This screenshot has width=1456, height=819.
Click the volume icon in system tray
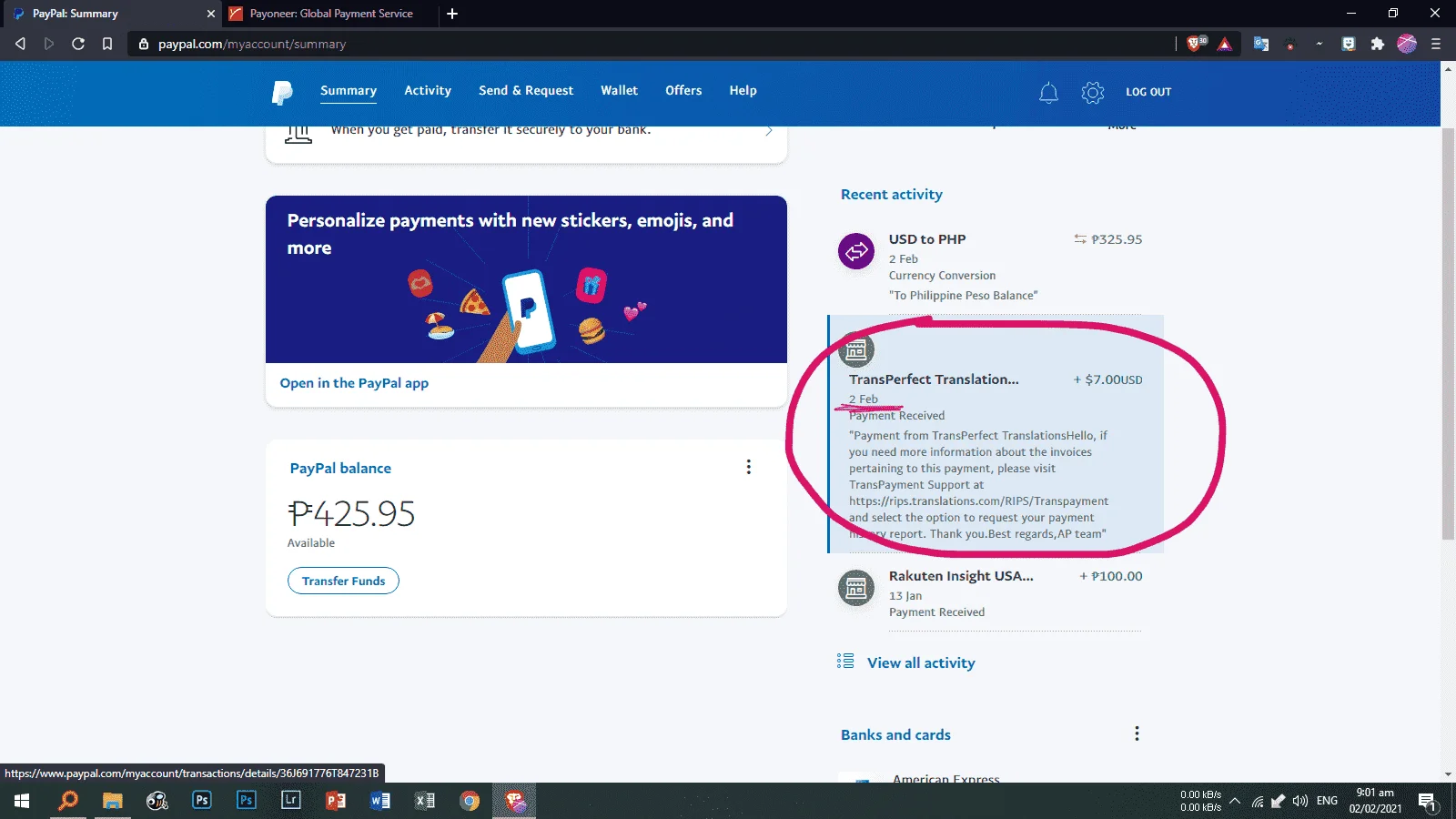[x=1300, y=801]
